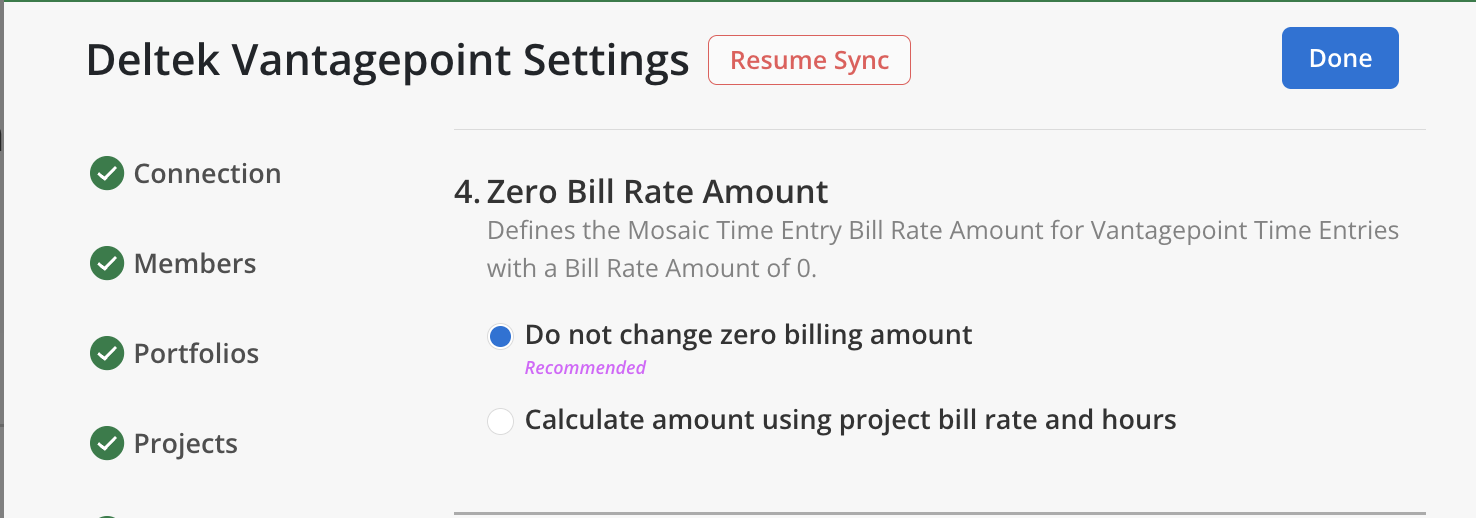Image resolution: width=1476 pixels, height=518 pixels.
Task: Switch to the Projects settings section
Action: tap(186, 444)
